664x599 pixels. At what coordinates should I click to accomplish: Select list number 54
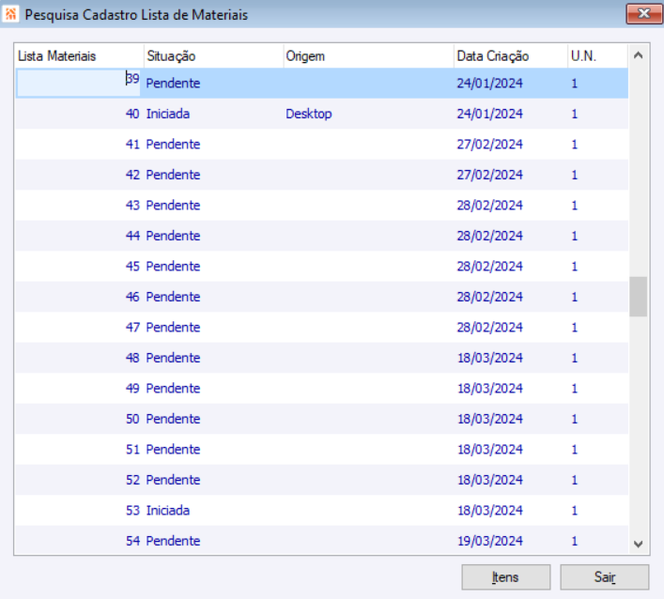[x=132, y=540]
